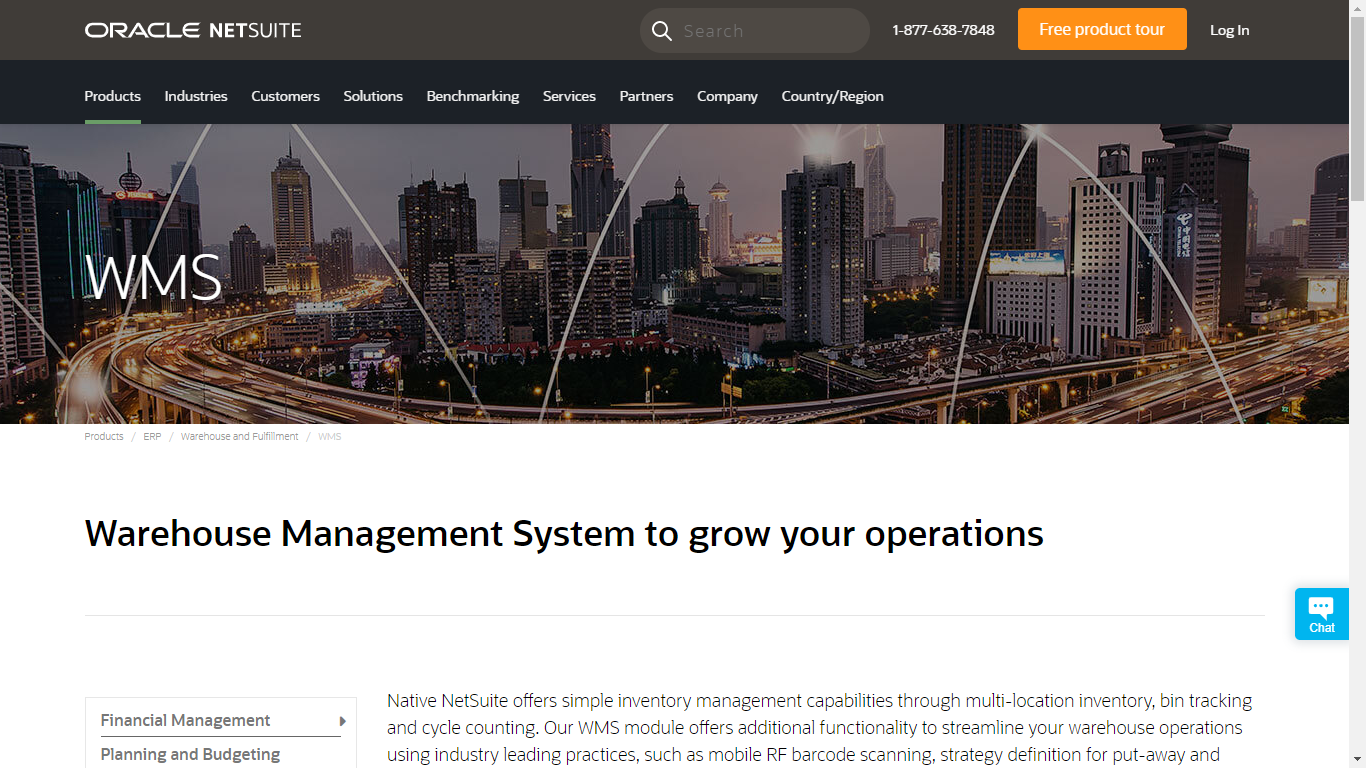Select Financial Management in sidebar

tap(185, 720)
